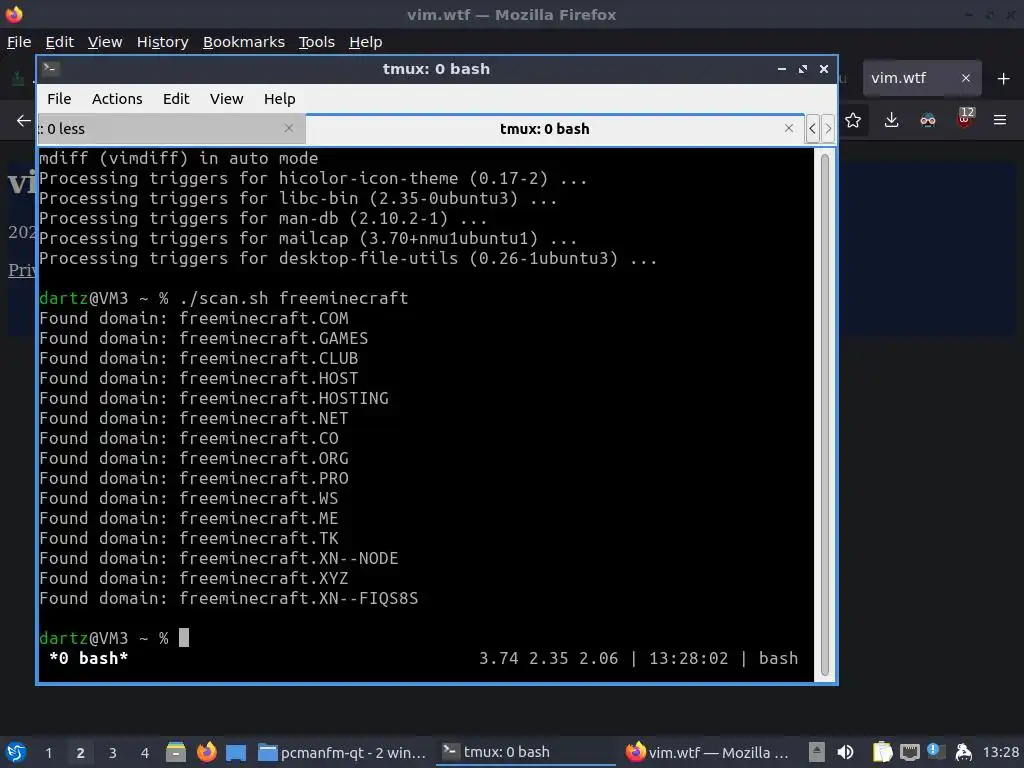
Task: Open the volume control tray icon
Action: [x=845, y=752]
